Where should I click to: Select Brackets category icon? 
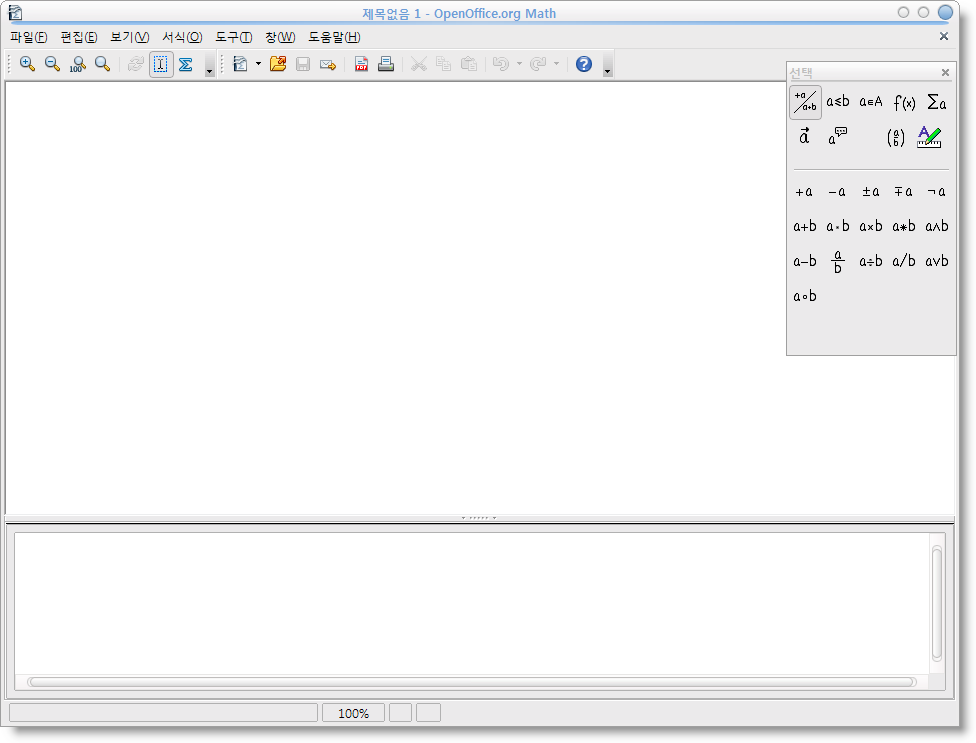896,137
